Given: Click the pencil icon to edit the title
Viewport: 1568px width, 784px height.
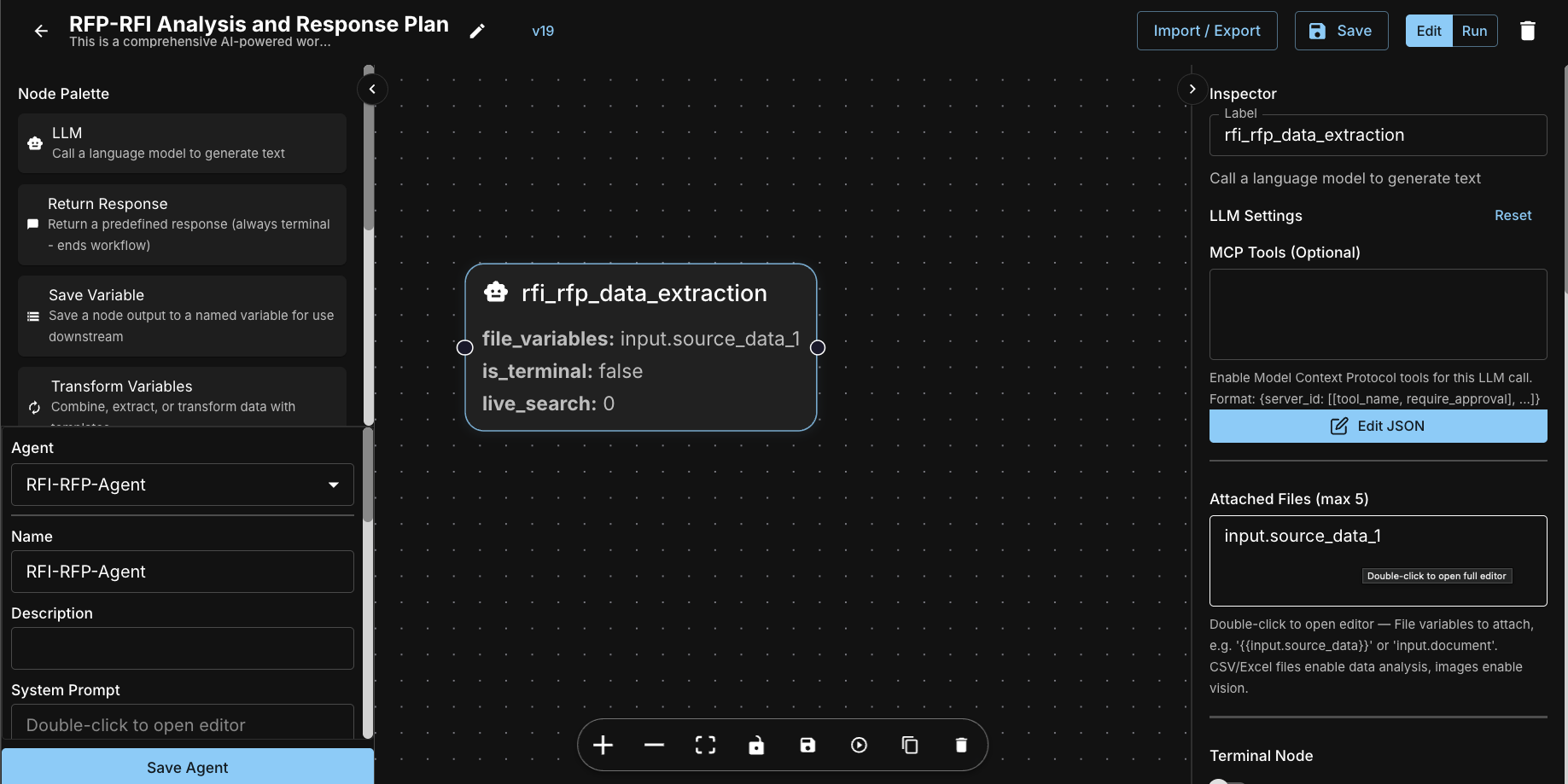Looking at the screenshot, I should (x=477, y=31).
